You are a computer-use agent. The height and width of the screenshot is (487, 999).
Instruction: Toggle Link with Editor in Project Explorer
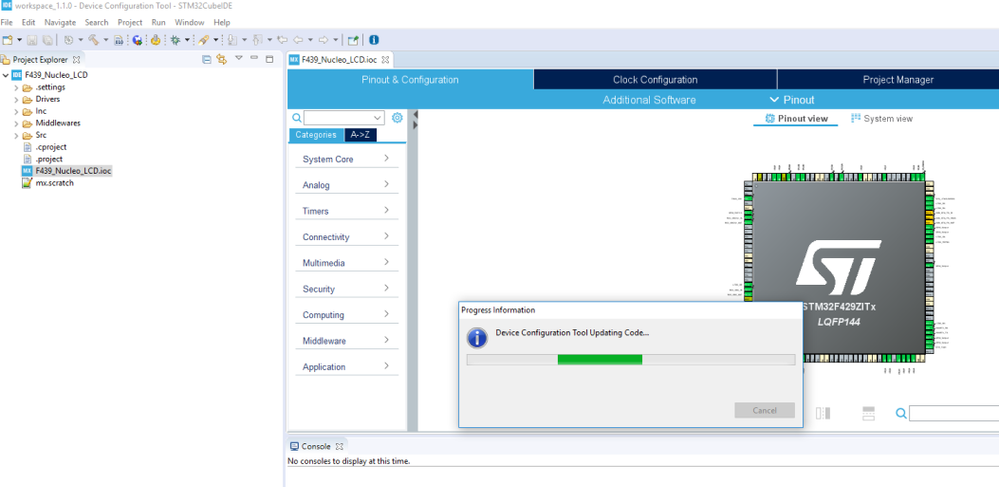pos(222,59)
